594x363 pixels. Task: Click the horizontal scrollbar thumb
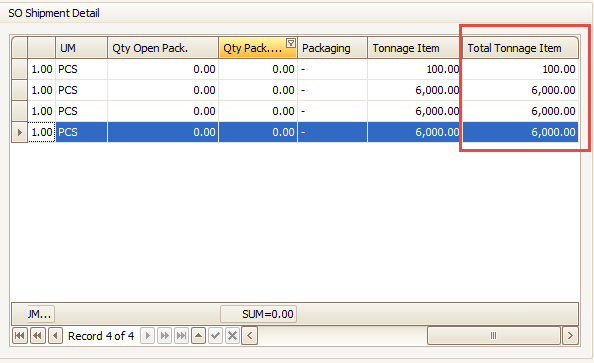click(x=493, y=336)
